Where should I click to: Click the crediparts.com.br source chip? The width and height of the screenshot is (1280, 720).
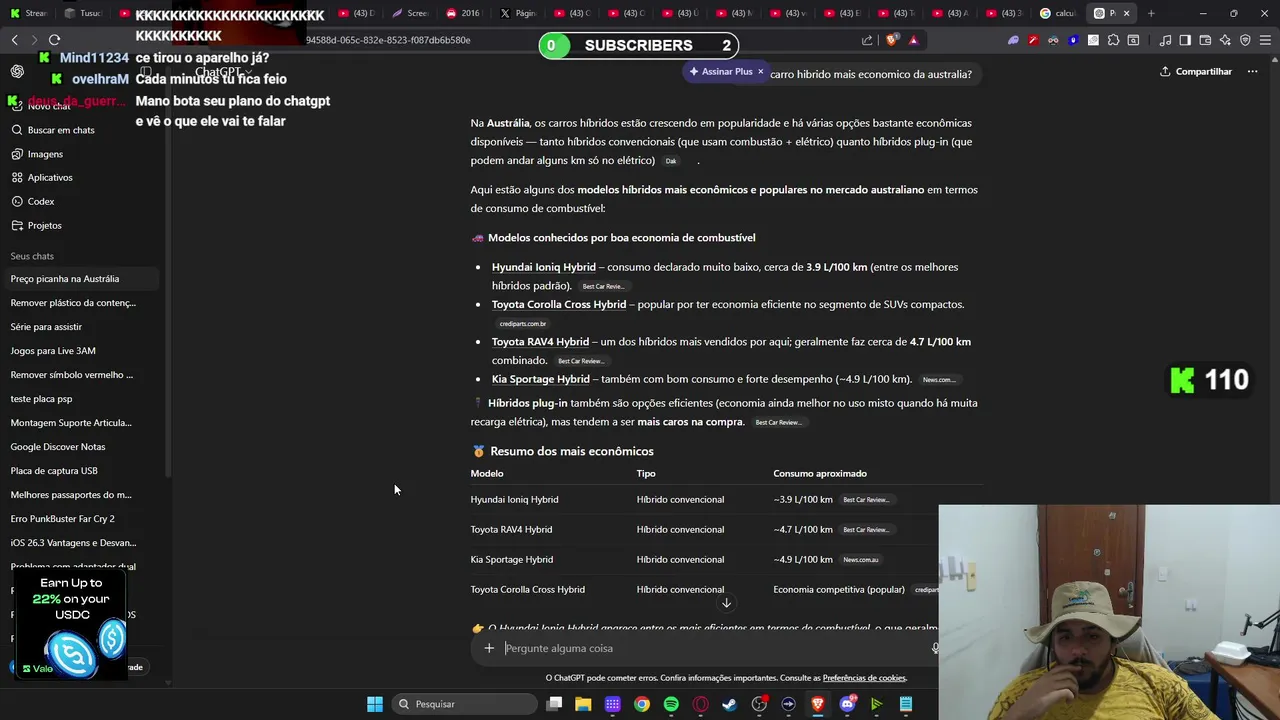coord(522,324)
